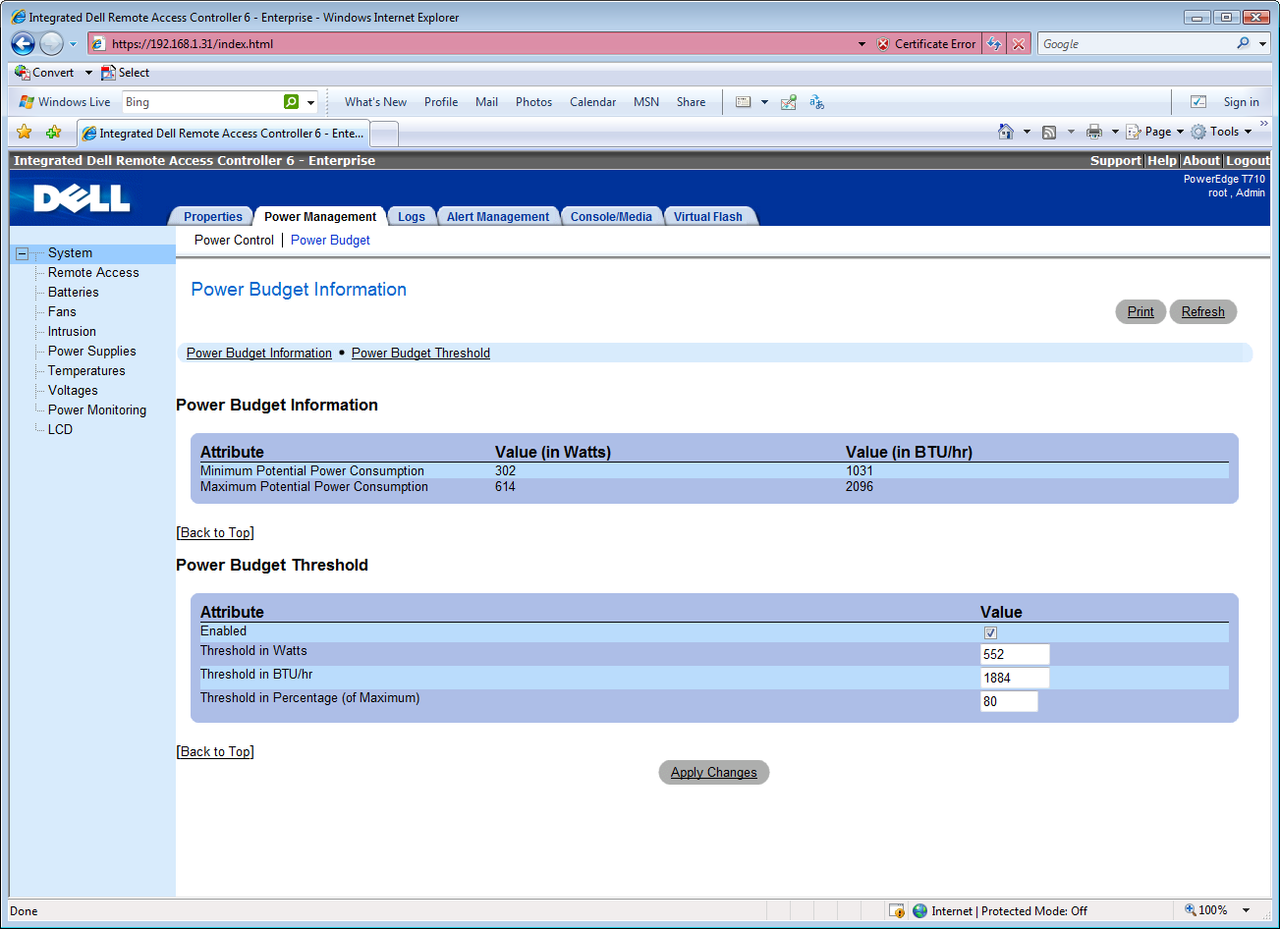Click the Add to Favorites icon
Image resolution: width=1280 pixels, height=929 pixels.
tap(53, 132)
